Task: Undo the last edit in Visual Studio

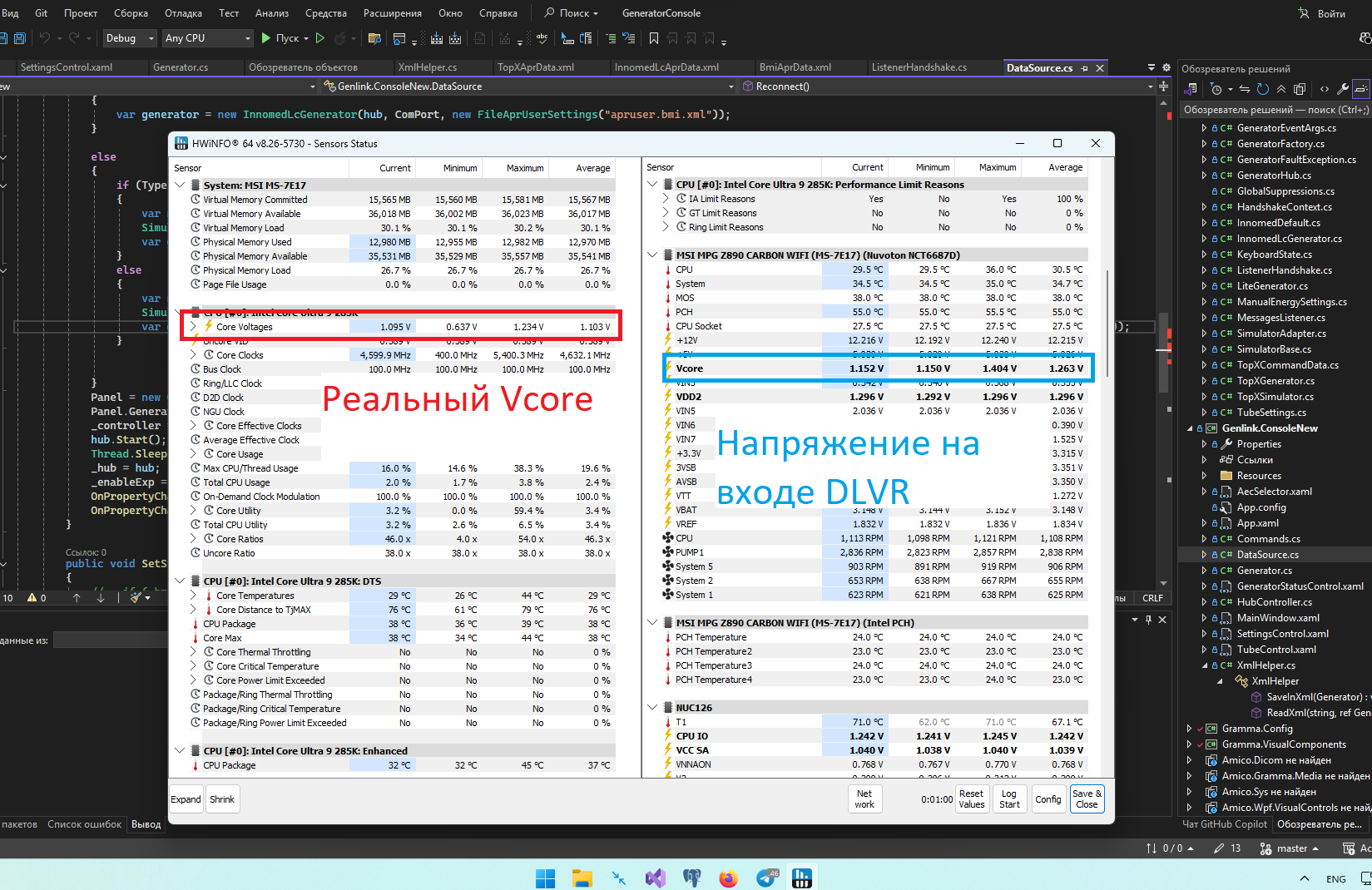Action: pos(45,38)
